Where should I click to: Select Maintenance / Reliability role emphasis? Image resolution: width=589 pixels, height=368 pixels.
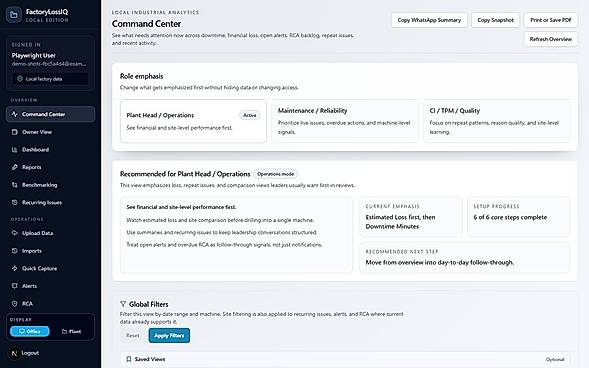(x=344, y=121)
